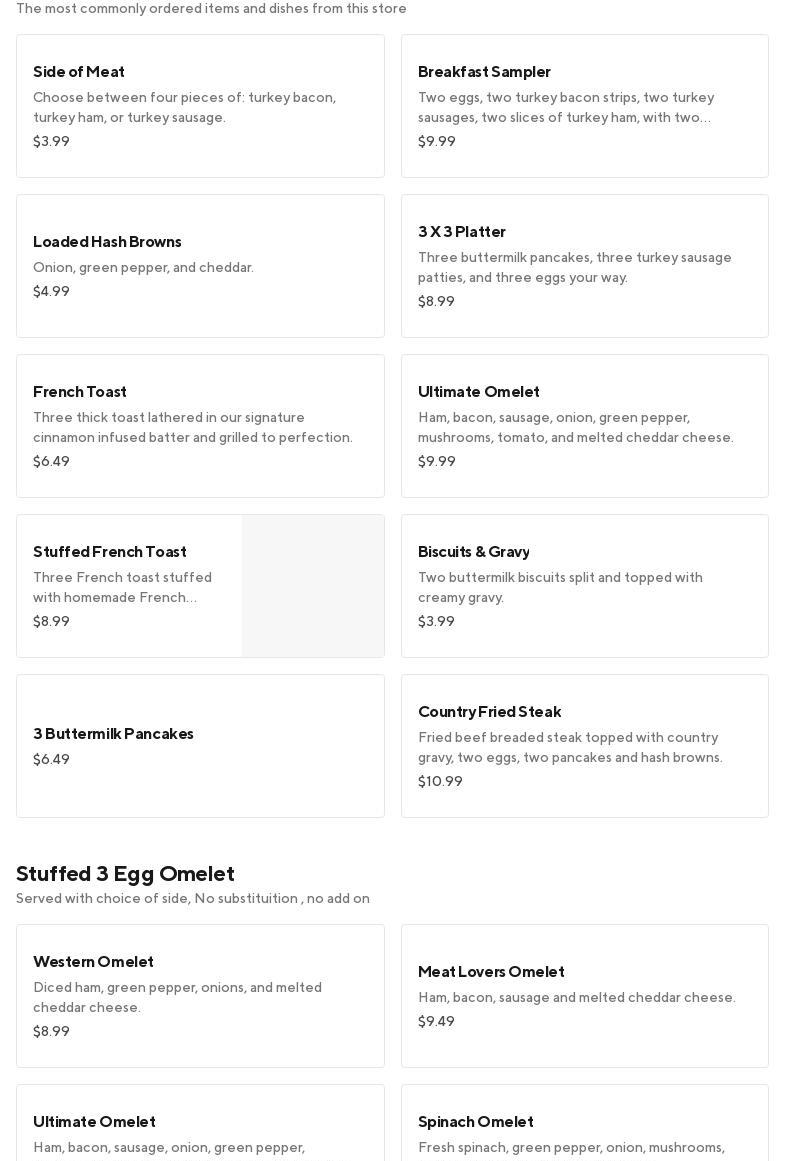Select the Western Omelet card
The image size is (785, 1161).
tap(200, 996)
